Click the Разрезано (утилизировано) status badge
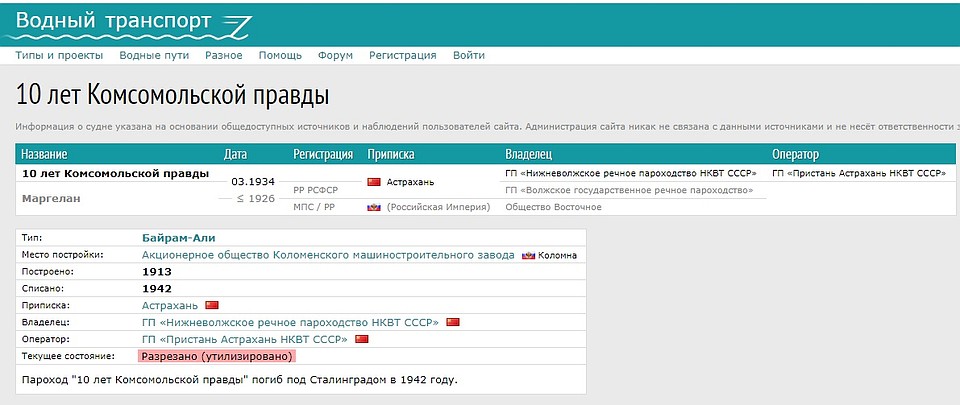 (x=217, y=356)
